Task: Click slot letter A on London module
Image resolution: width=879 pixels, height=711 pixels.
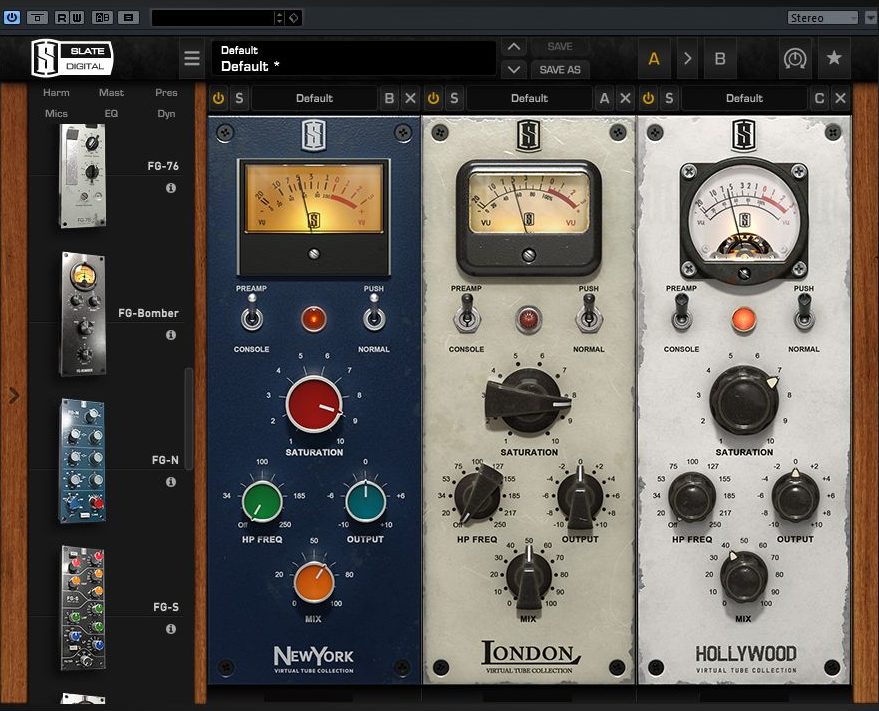Action: coord(604,98)
